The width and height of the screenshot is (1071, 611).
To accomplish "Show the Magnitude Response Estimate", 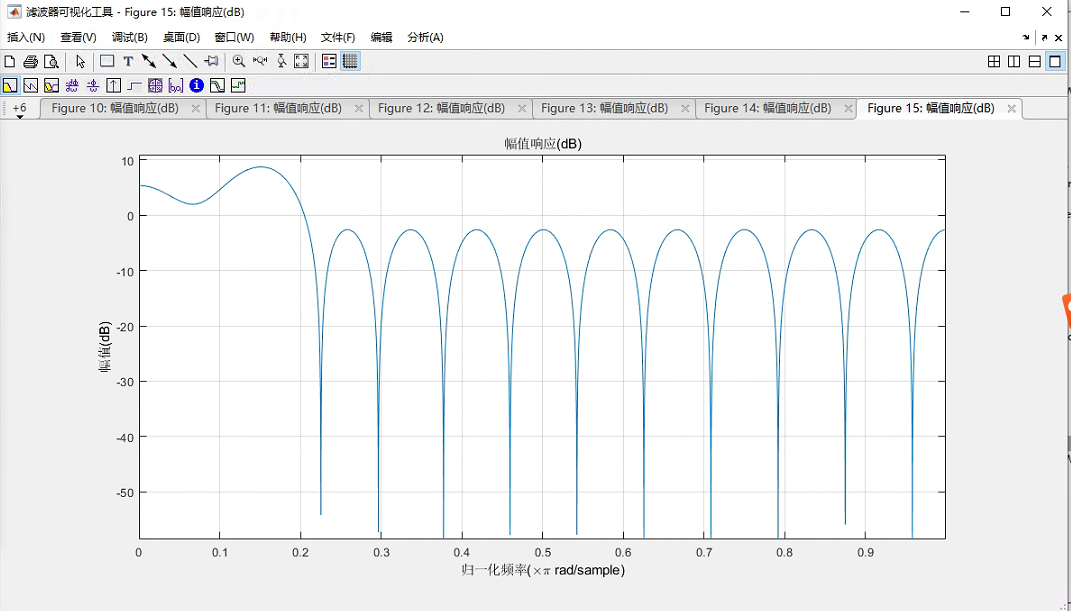I will tap(217, 85).
